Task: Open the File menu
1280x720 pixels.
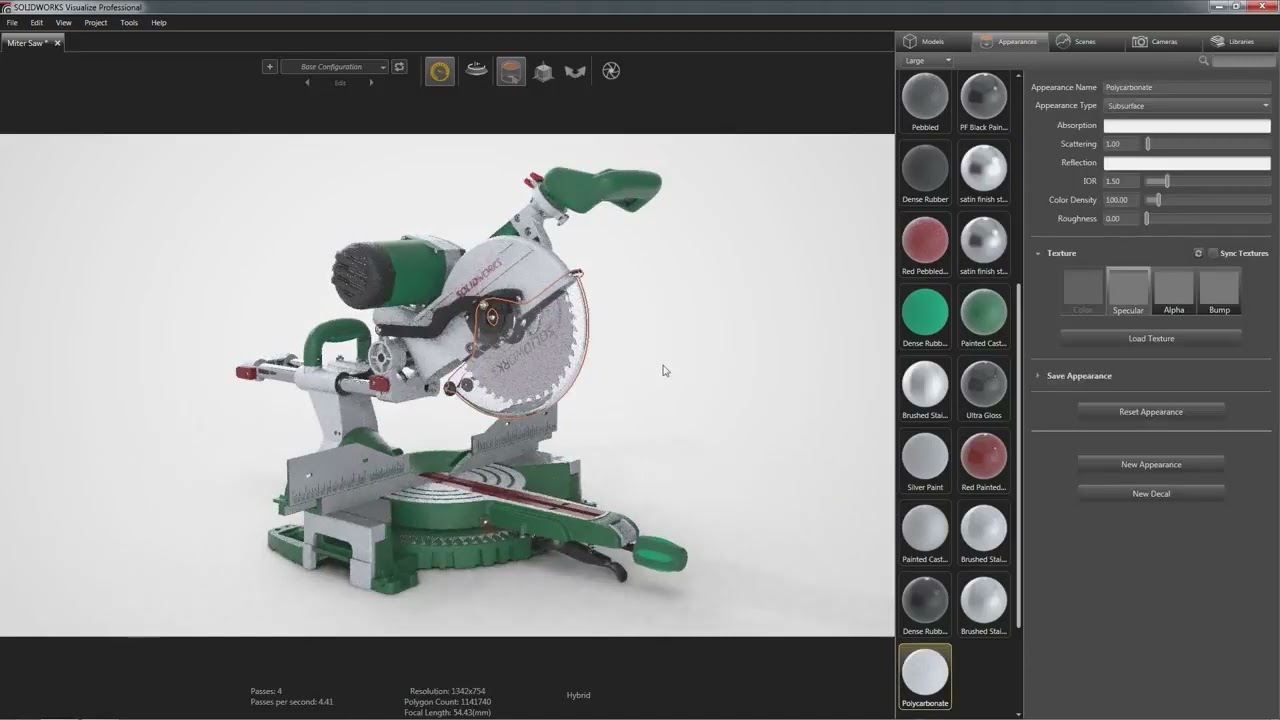Action: pos(12,22)
